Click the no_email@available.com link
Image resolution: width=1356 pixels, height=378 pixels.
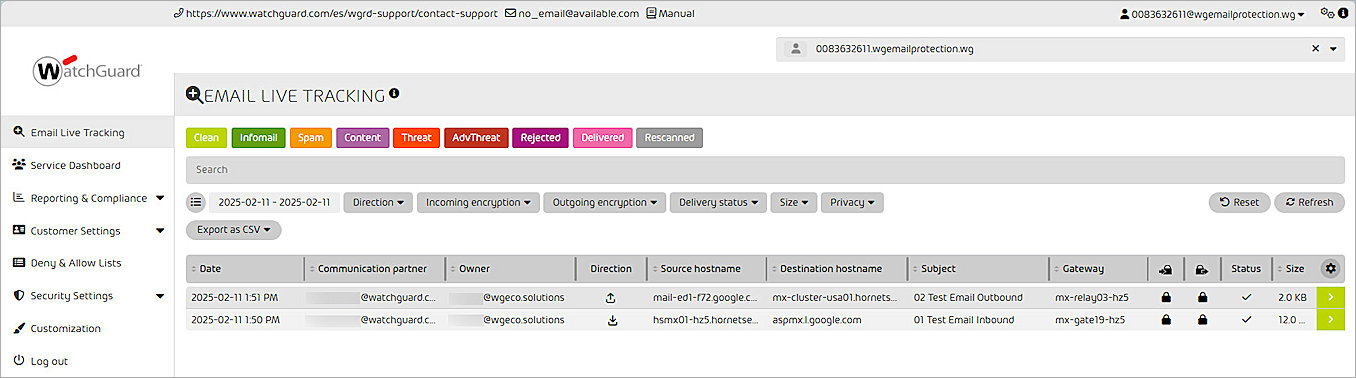(572, 14)
